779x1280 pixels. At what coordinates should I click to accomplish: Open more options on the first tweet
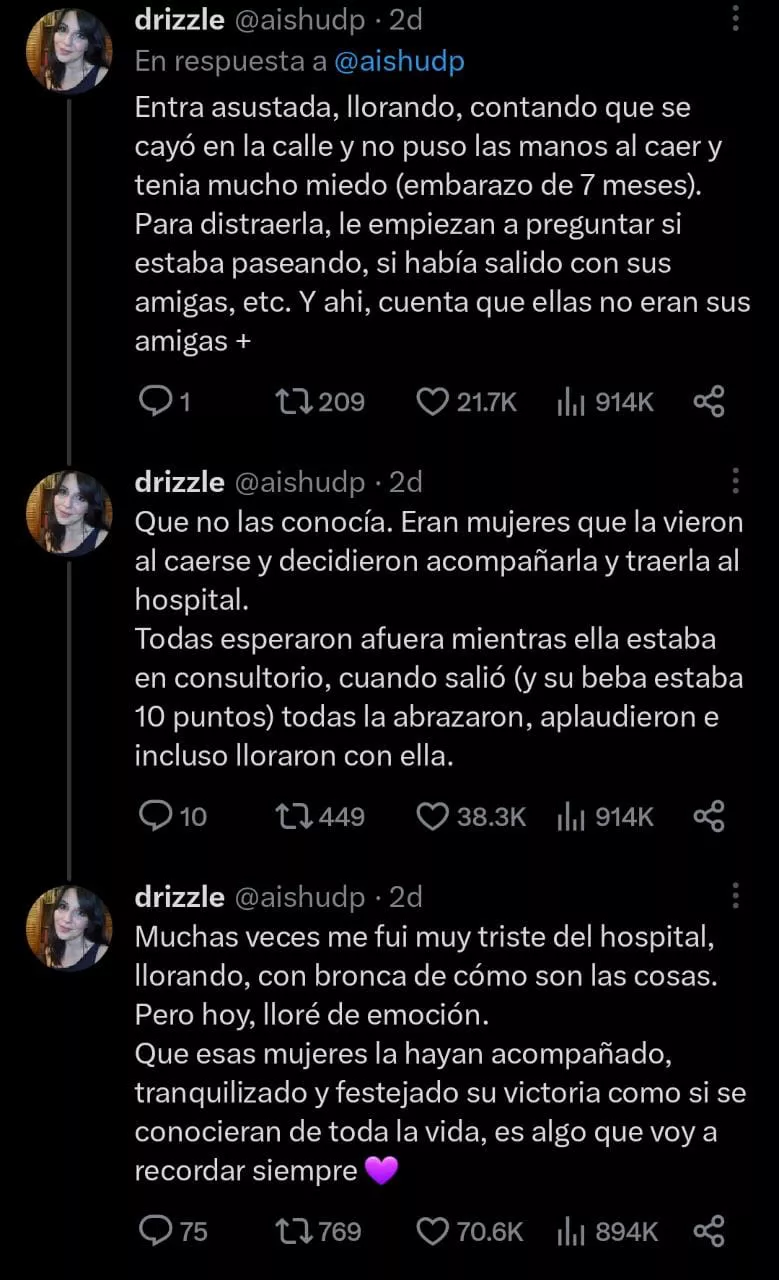point(735,19)
